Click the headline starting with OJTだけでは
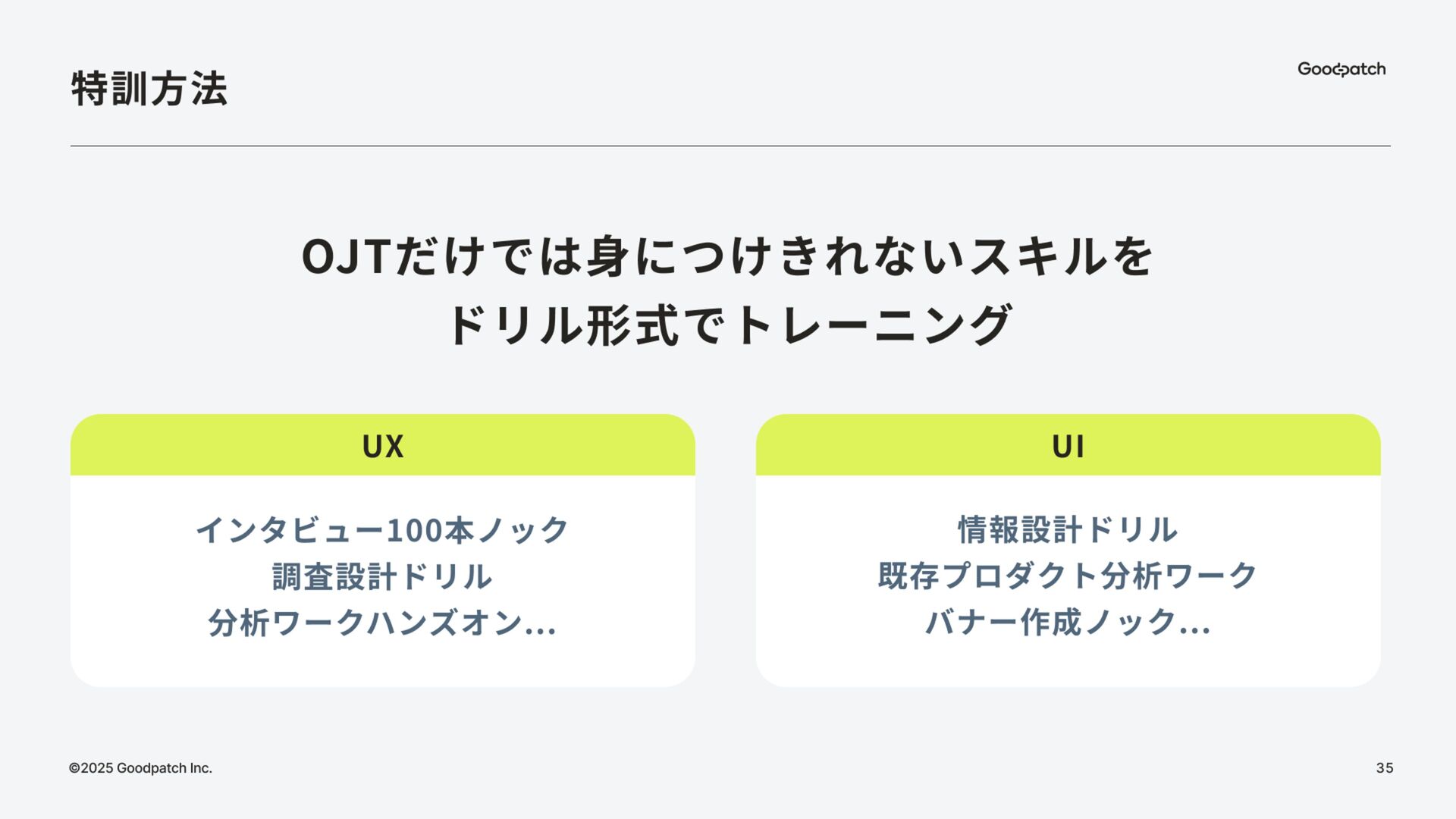This screenshot has width=1456, height=819. (x=728, y=256)
